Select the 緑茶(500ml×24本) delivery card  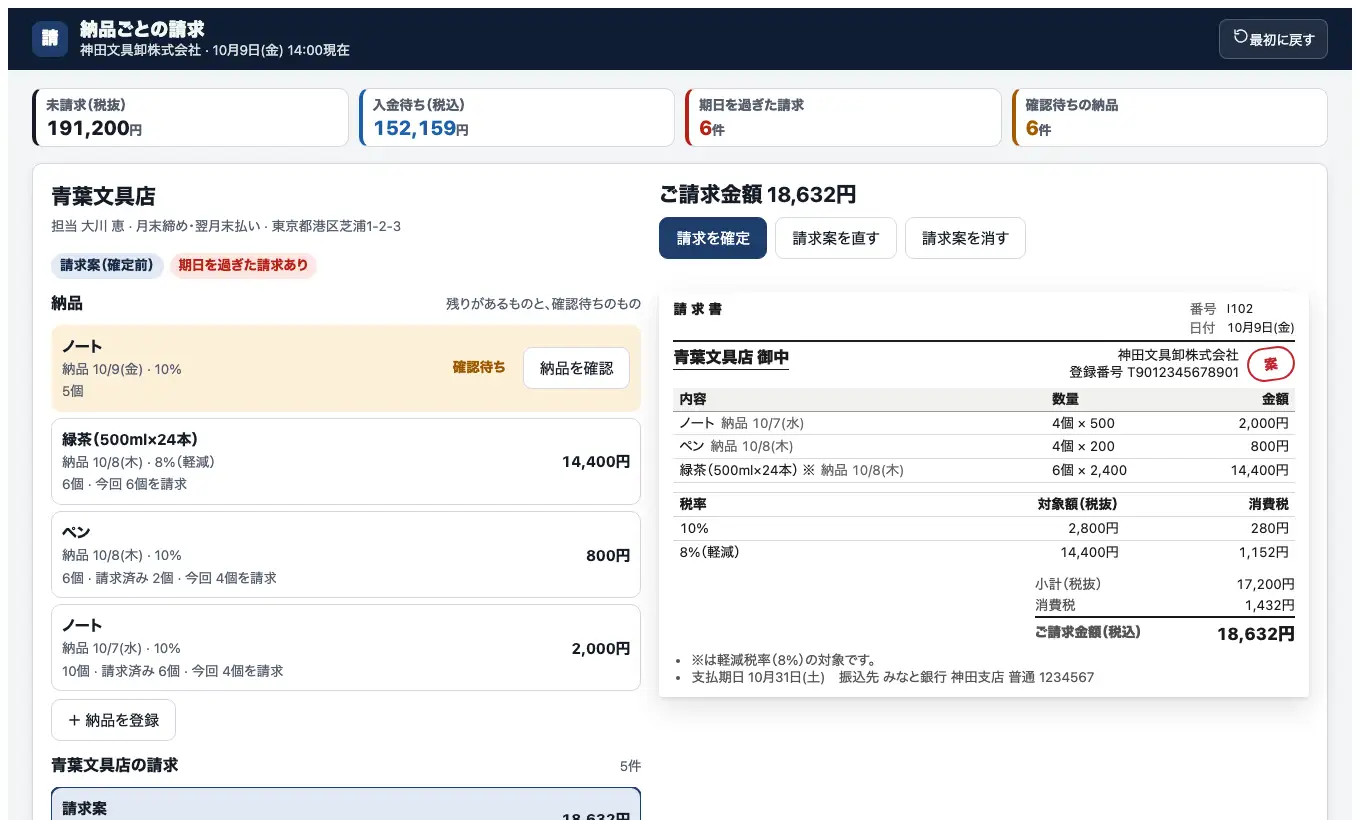tap(346, 461)
